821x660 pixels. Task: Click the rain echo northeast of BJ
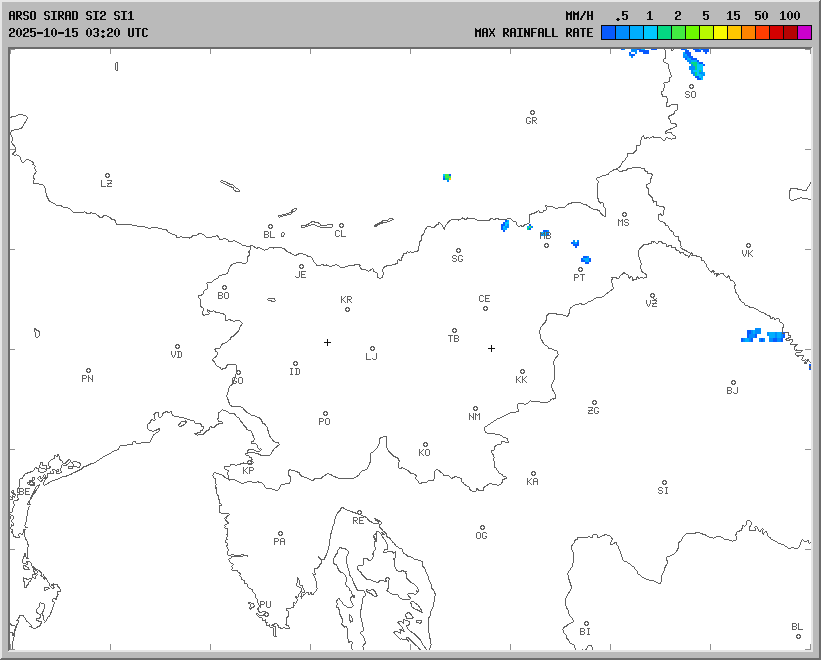pos(765,336)
